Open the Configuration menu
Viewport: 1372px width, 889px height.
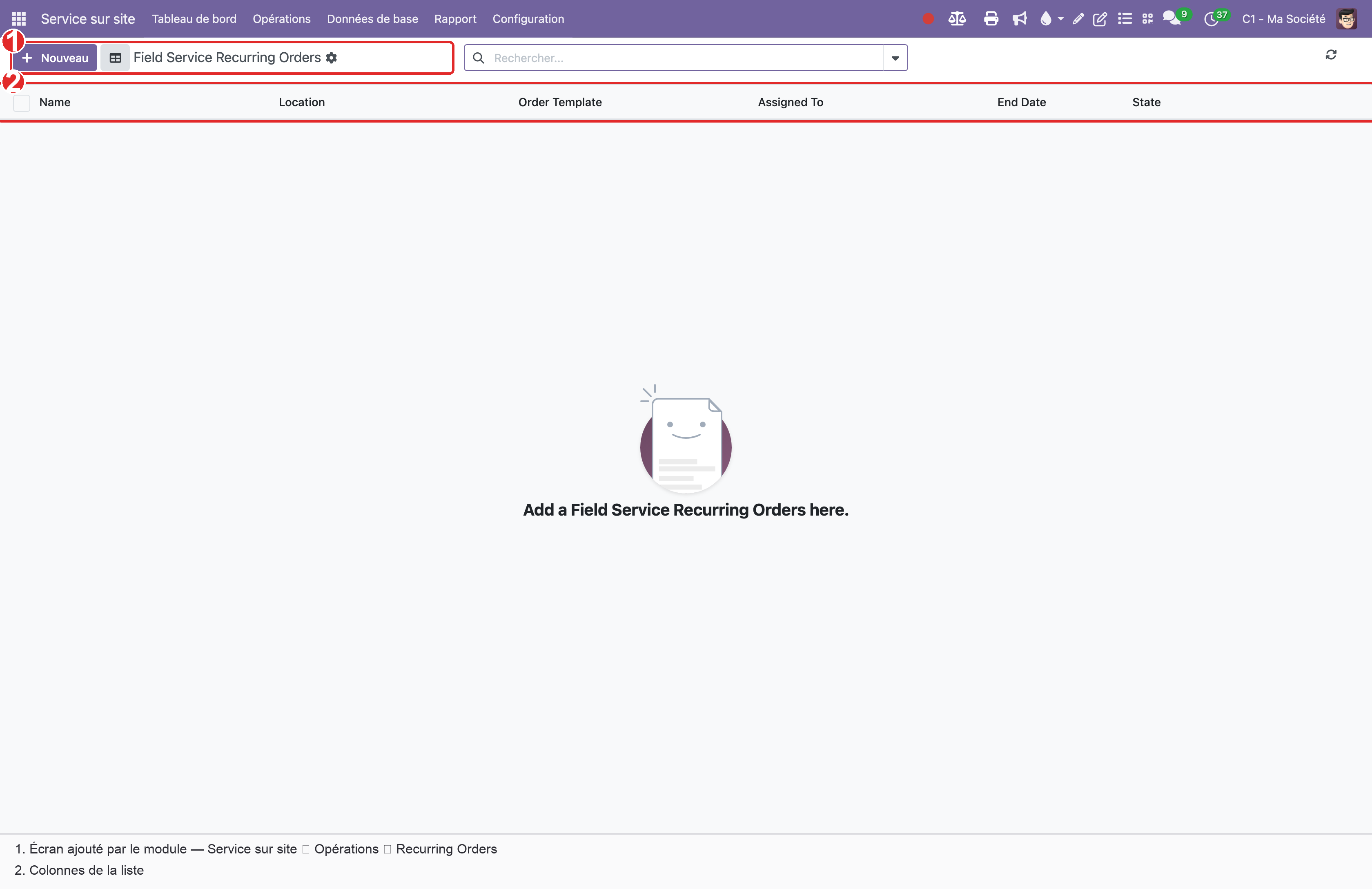pos(528,19)
